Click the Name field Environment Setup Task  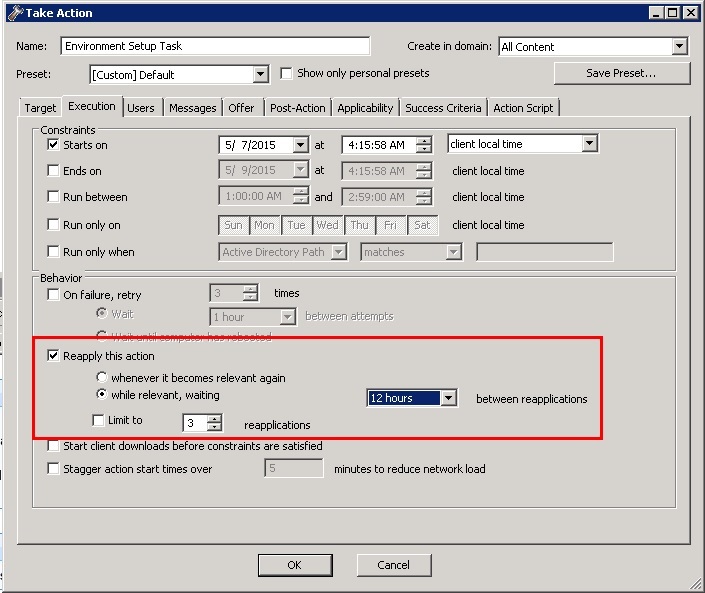click(x=215, y=46)
